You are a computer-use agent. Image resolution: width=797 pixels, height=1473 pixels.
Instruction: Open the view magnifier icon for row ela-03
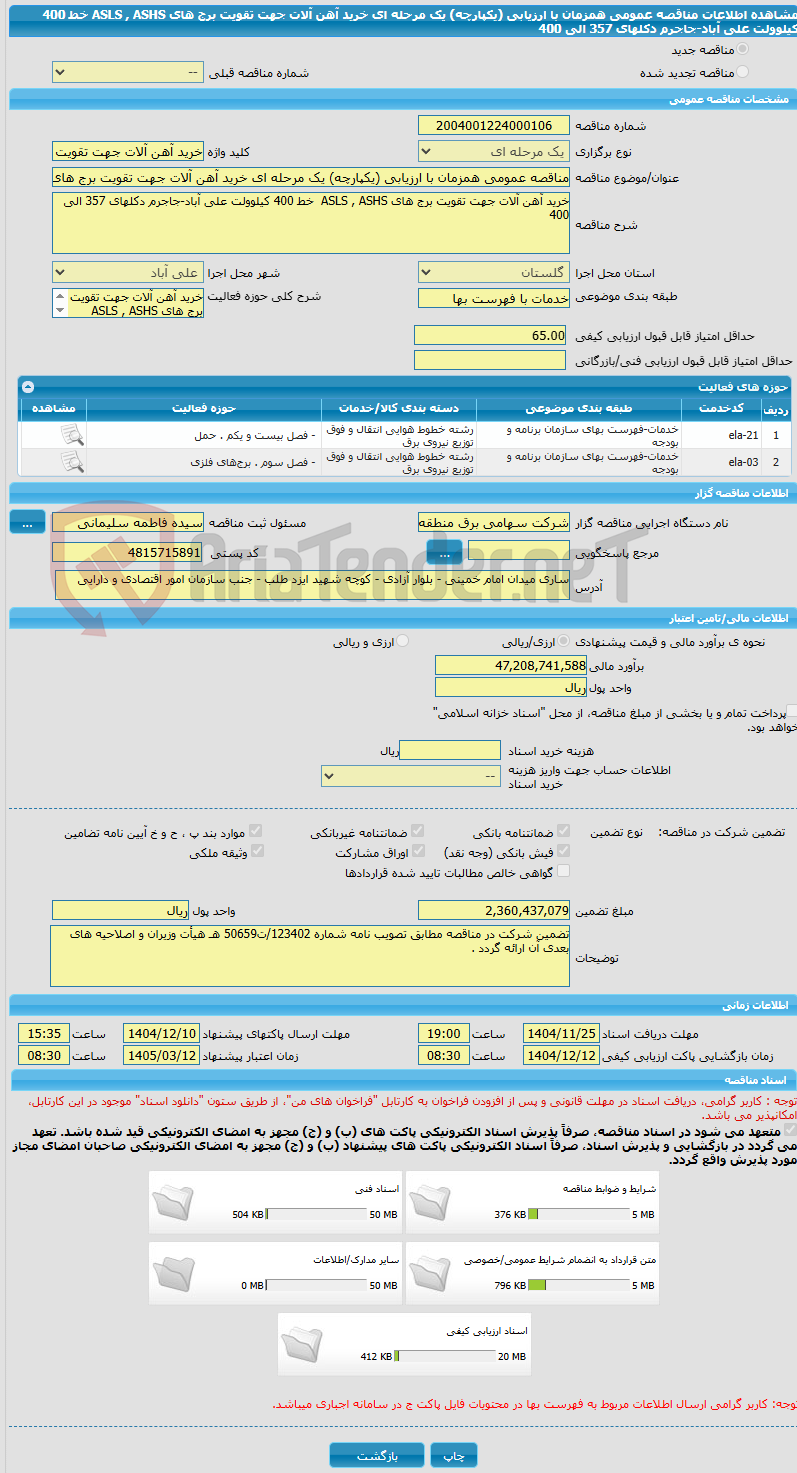pyautogui.click(x=71, y=461)
